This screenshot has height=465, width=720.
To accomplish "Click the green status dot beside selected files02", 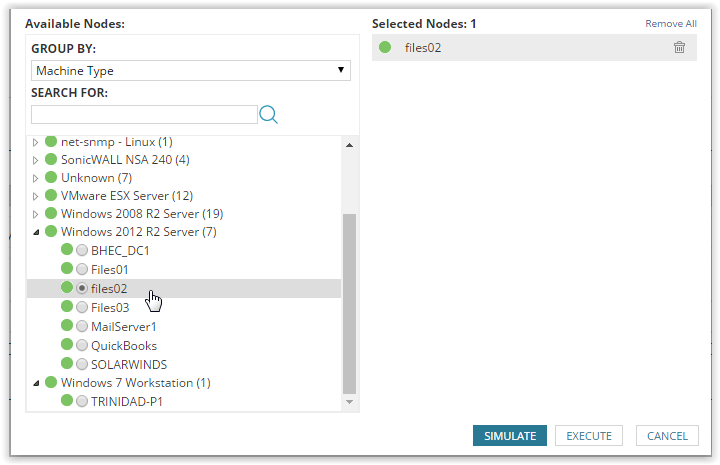I will [385, 47].
